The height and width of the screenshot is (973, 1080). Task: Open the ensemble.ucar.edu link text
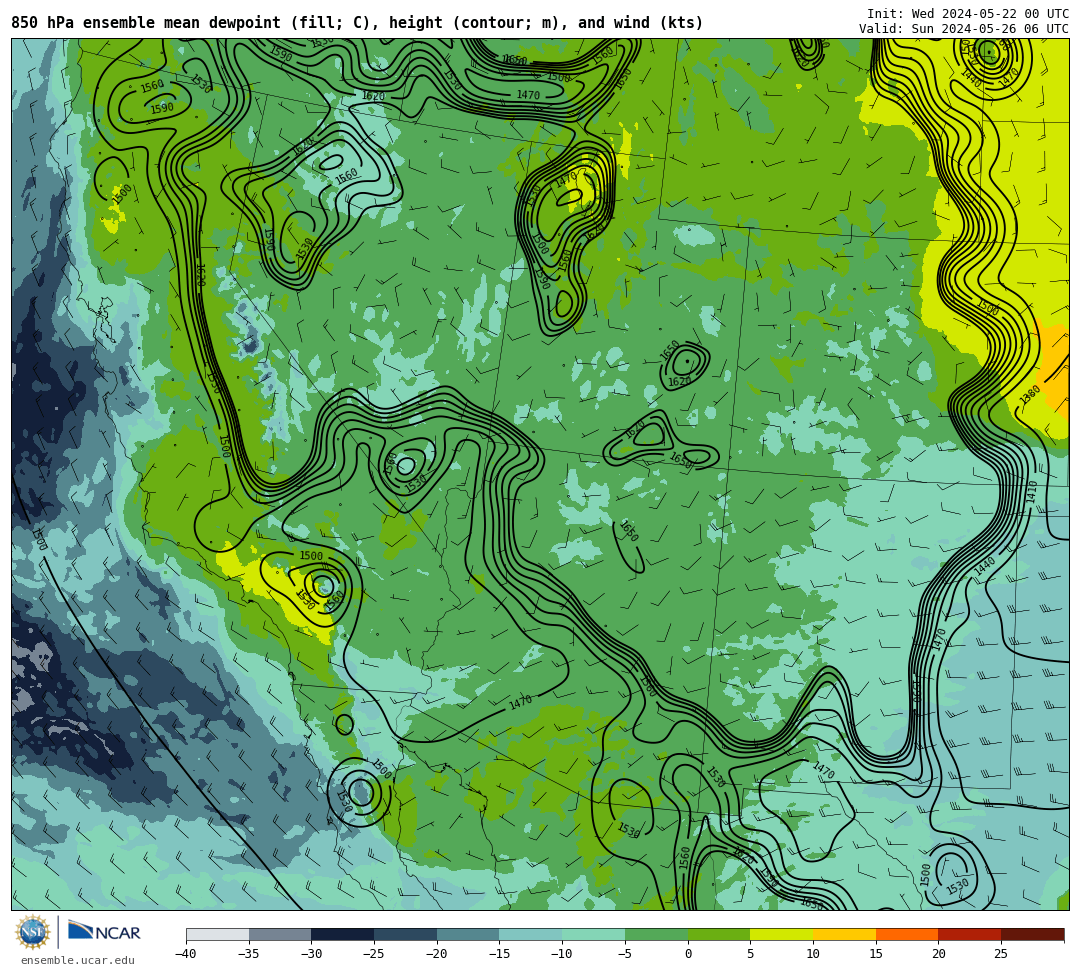click(77, 960)
